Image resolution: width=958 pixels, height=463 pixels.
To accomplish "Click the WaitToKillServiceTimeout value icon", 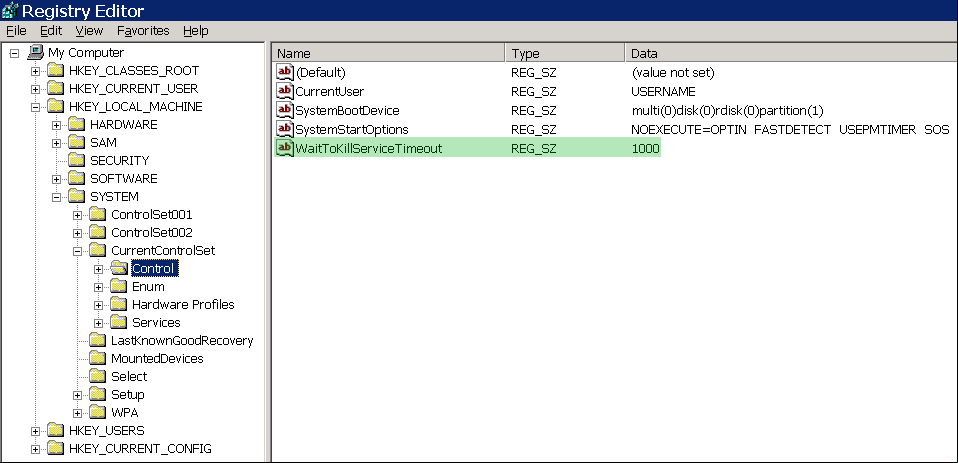I will (285, 148).
